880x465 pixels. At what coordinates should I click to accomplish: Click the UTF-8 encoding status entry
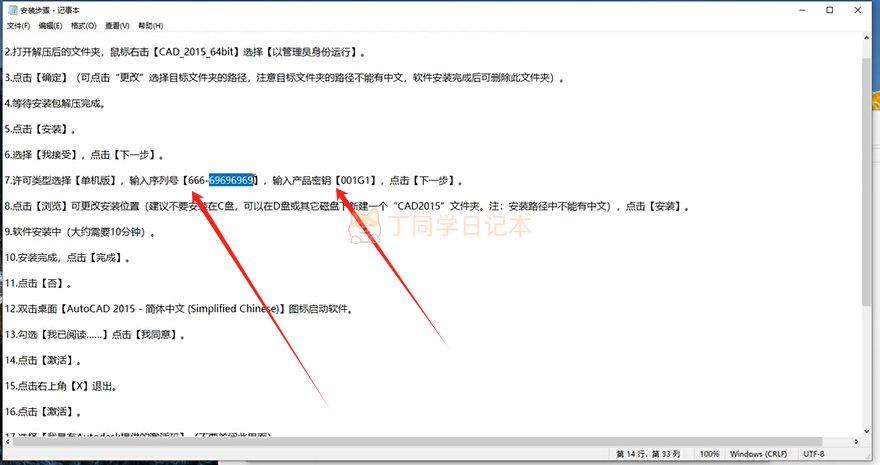(x=814, y=454)
